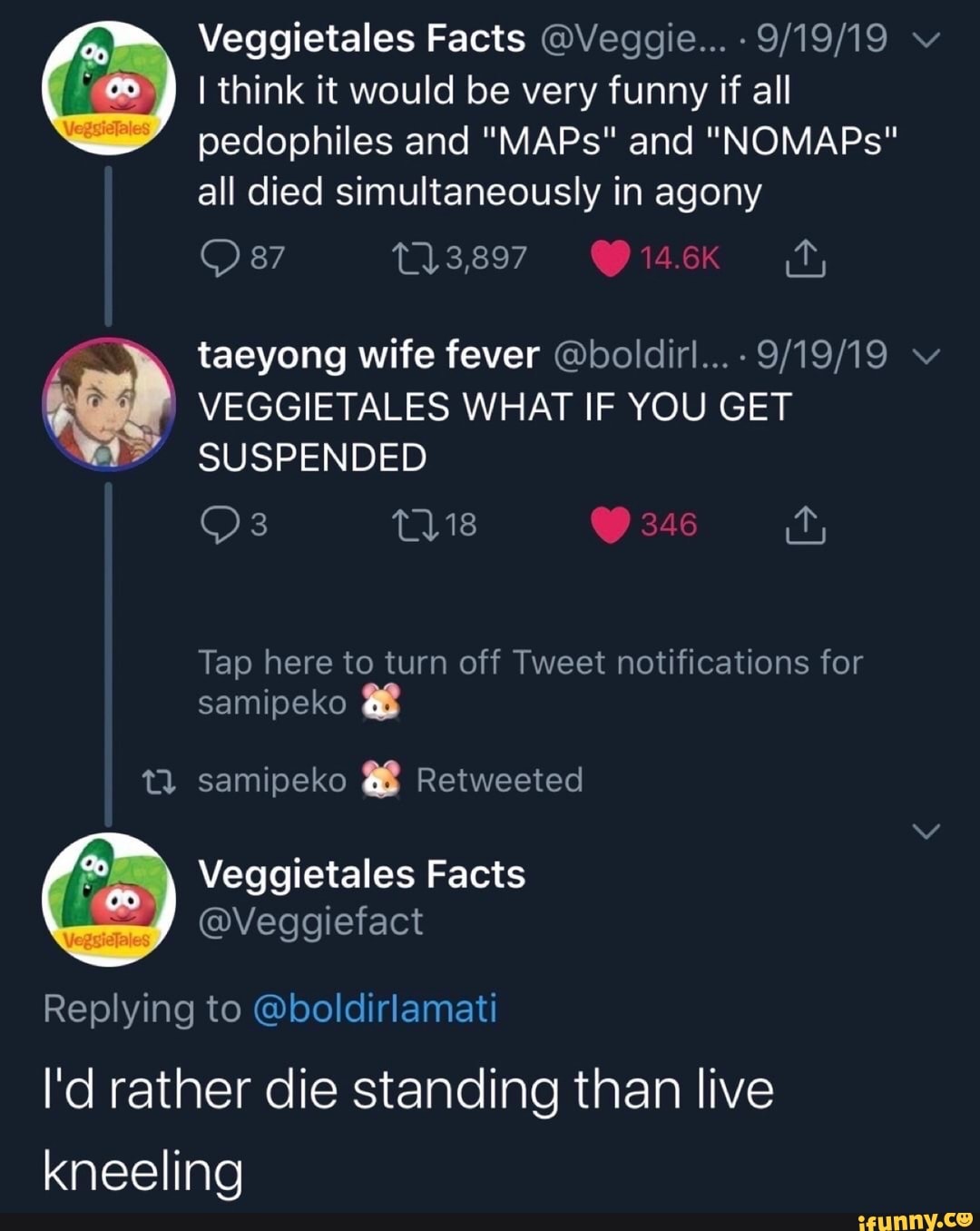Screen dimensions: 980x1231
Task: Unlike the tweet with 346 likes
Action: click(x=610, y=525)
